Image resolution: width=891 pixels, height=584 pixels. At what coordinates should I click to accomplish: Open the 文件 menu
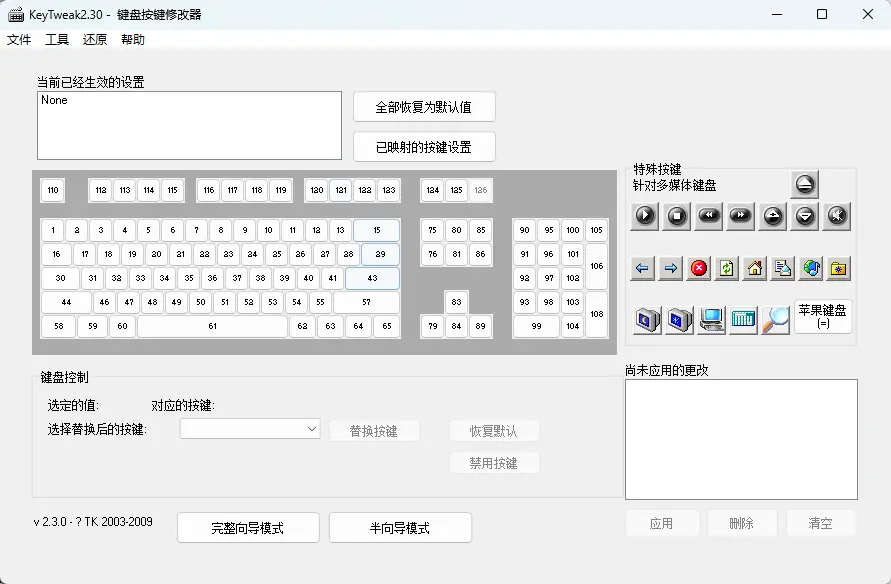coord(19,39)
